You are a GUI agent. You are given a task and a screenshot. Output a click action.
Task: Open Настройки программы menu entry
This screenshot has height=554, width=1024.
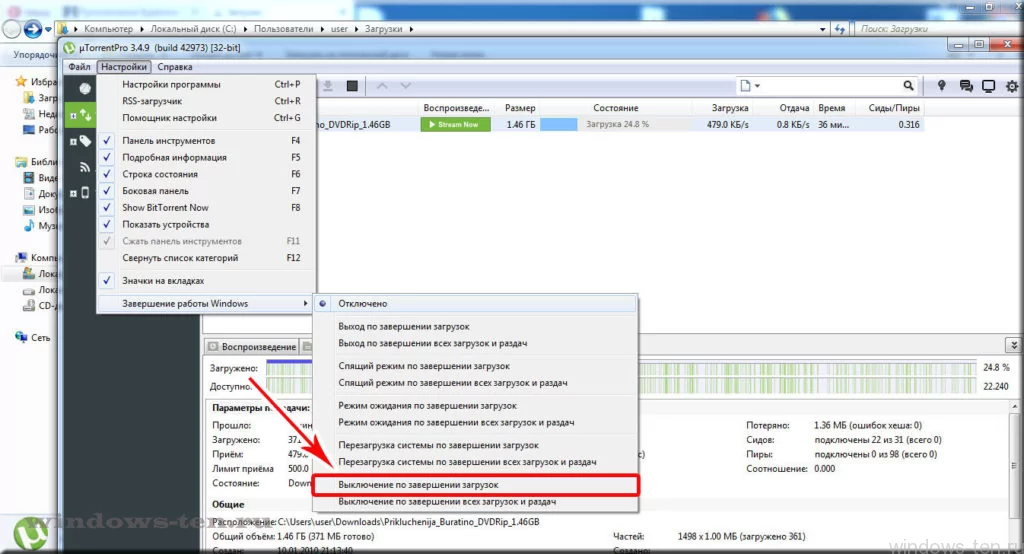(x=171, y=85)
